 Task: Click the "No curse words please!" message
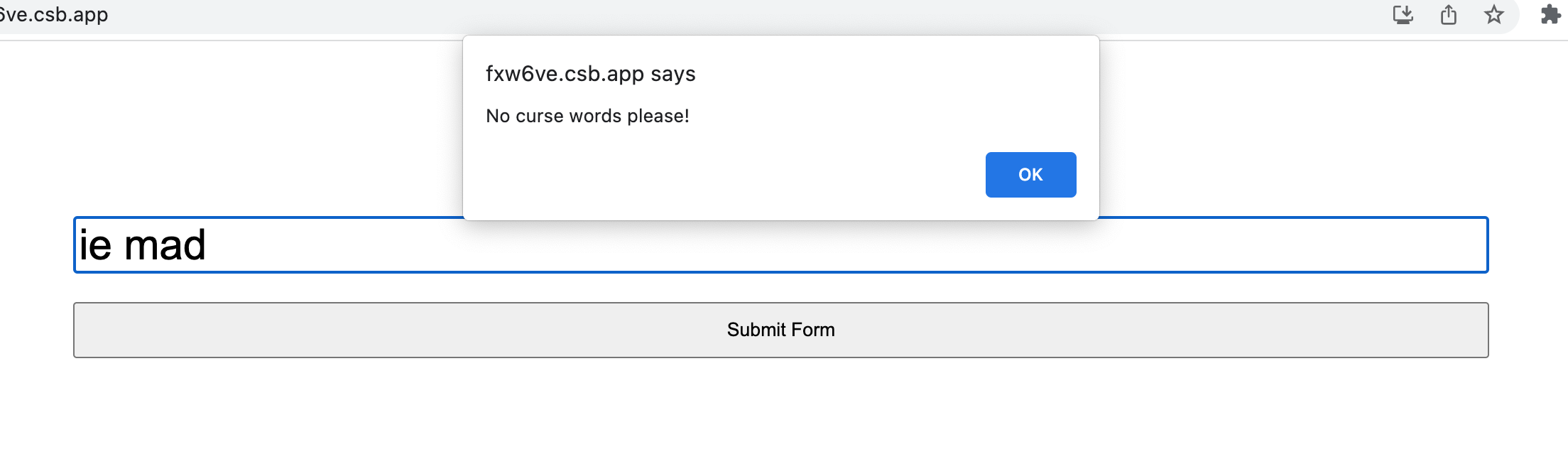click(x=587, y=116)
